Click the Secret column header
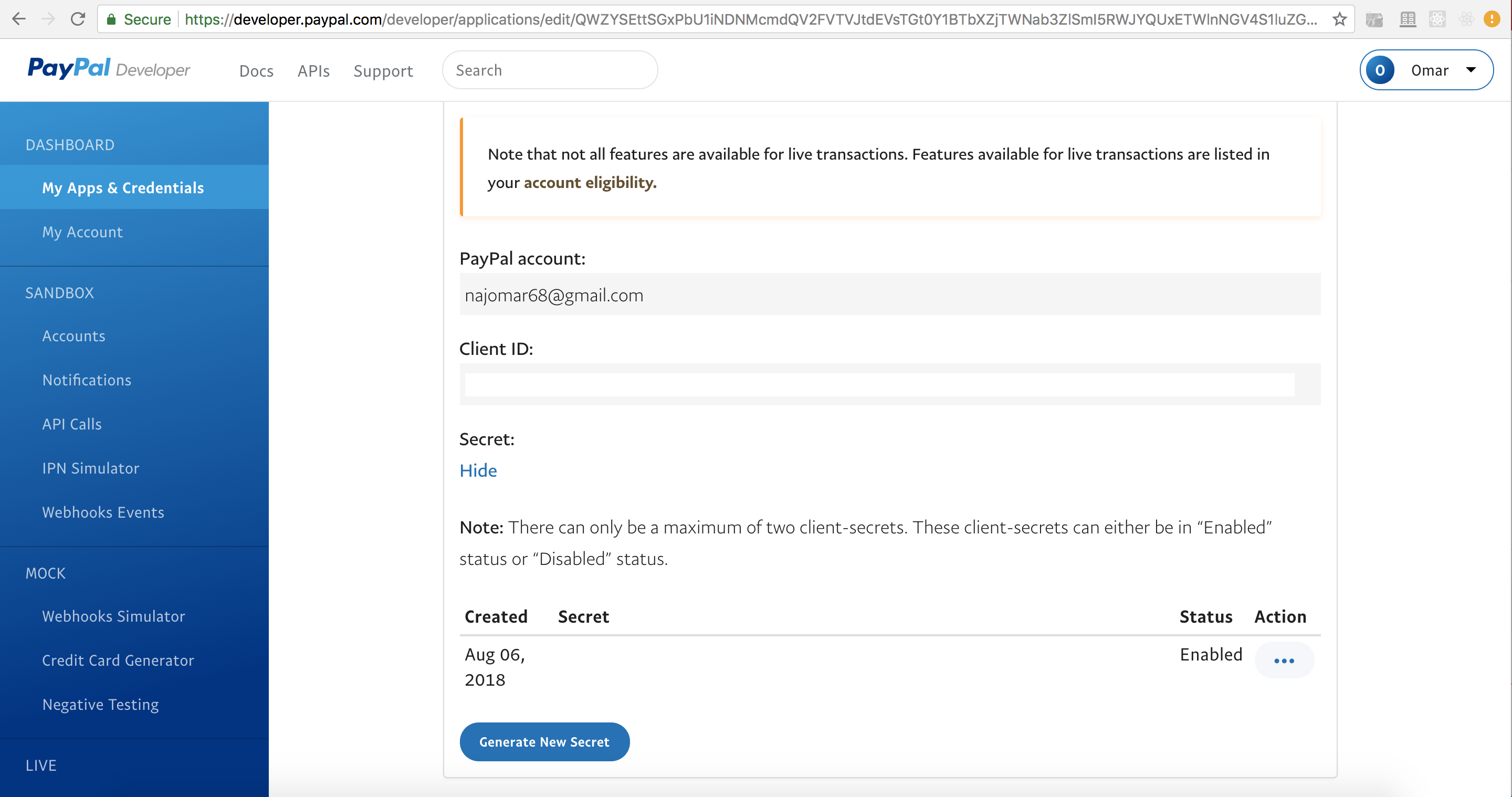 pos(583,616)
